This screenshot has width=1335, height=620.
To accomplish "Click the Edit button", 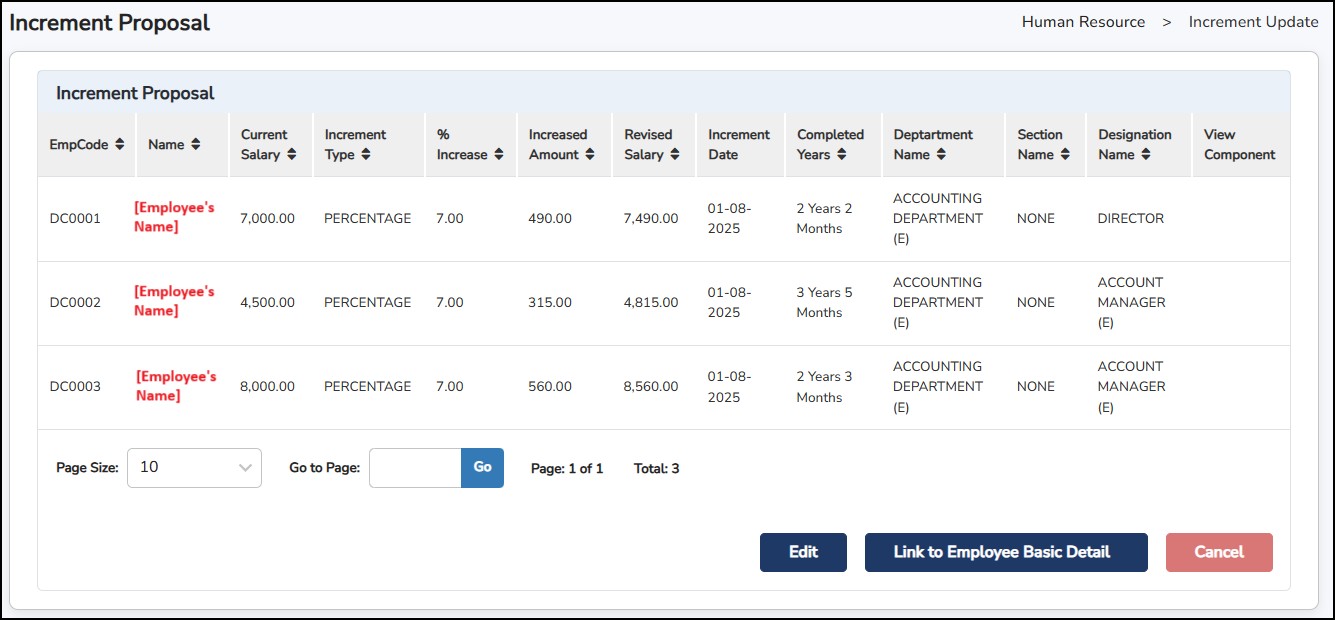I will [x=803, y=552].
